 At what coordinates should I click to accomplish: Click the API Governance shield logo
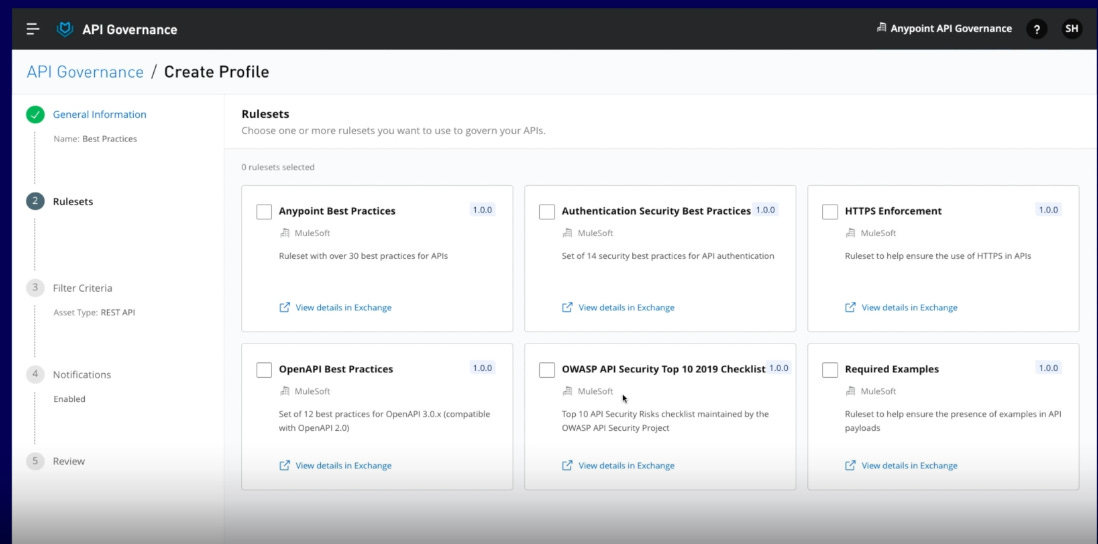click(x=65, y=29)
